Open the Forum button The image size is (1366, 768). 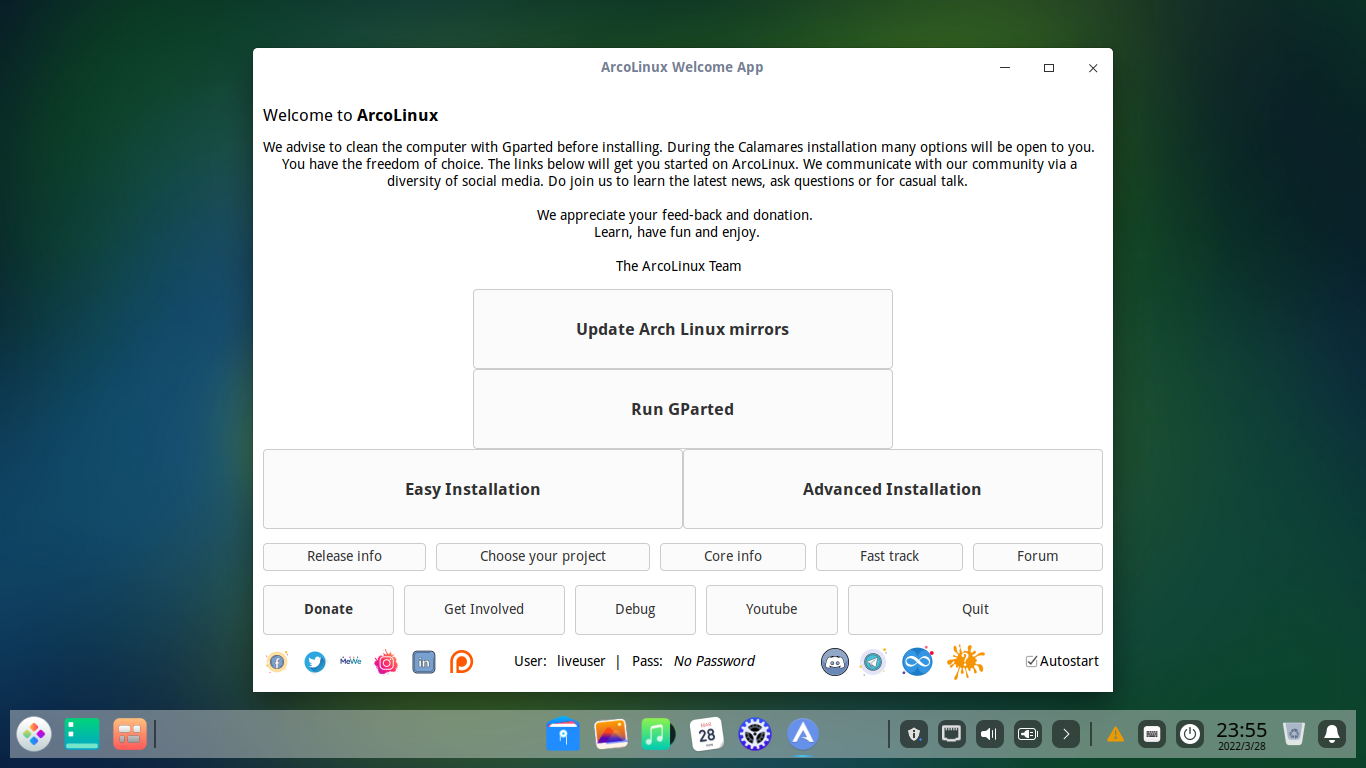(1038, 556)
